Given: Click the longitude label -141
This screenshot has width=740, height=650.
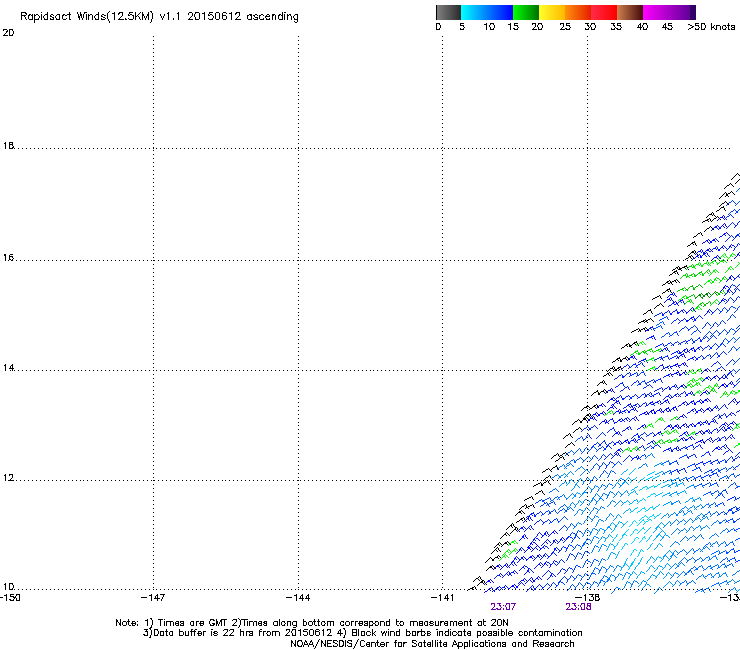Looking at the screenshot, I should pos(442,598).
